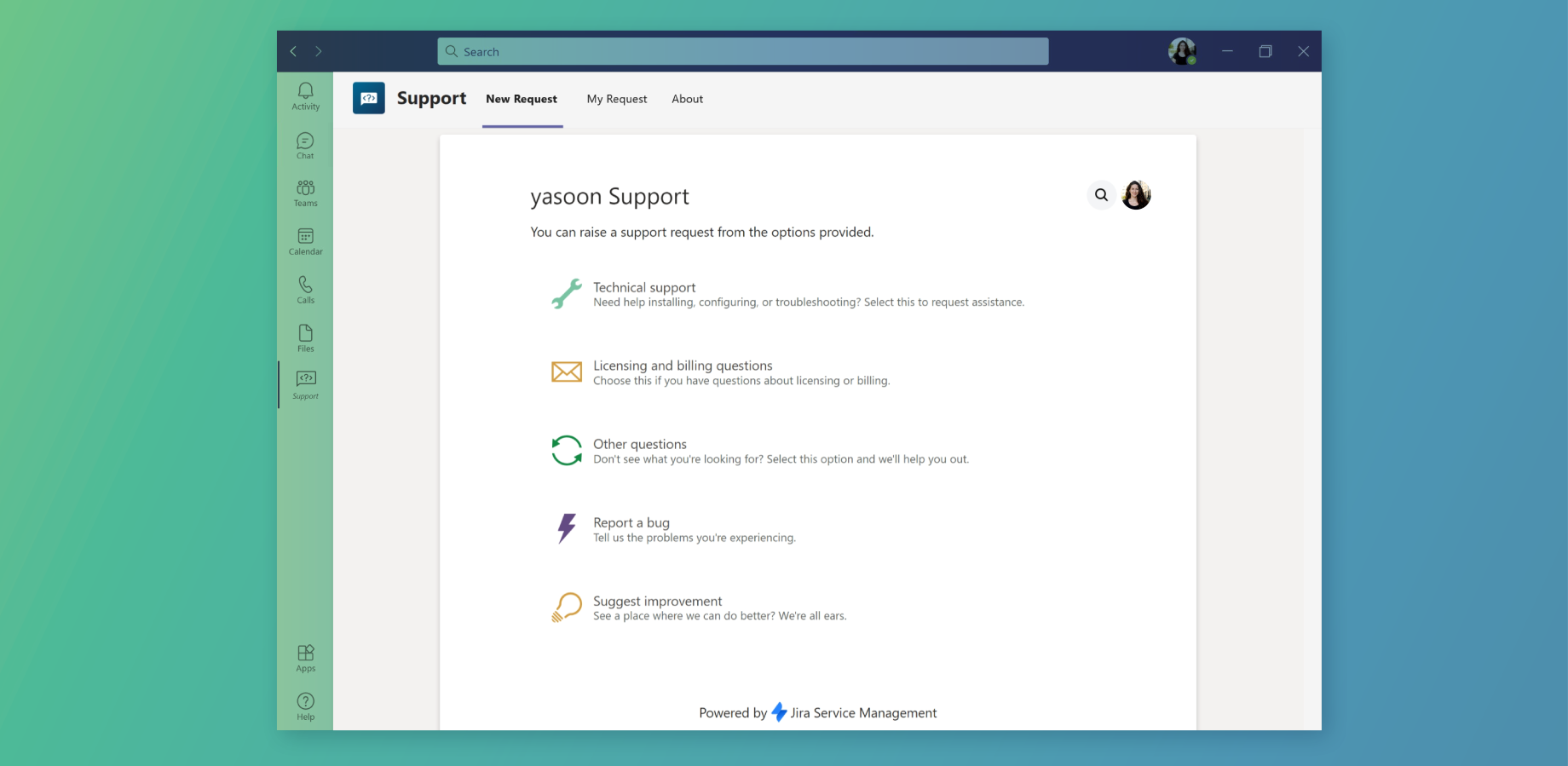Open Files in the left rail

305,337
